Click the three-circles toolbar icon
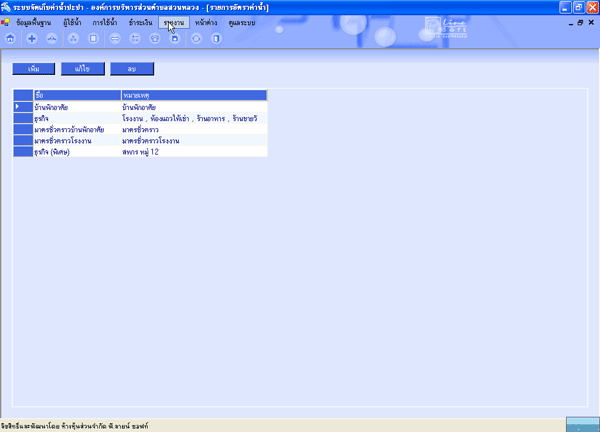Screen dimensions: 600x432 click(73, 38)
